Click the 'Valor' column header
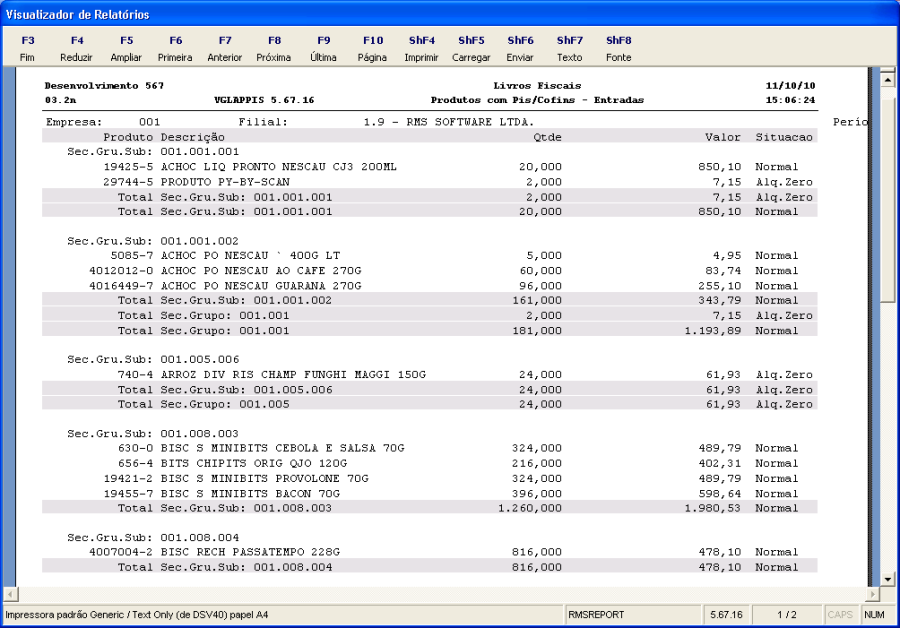This screenshot has width=900, height=628. pyautogui.click(x=723, y=137)
